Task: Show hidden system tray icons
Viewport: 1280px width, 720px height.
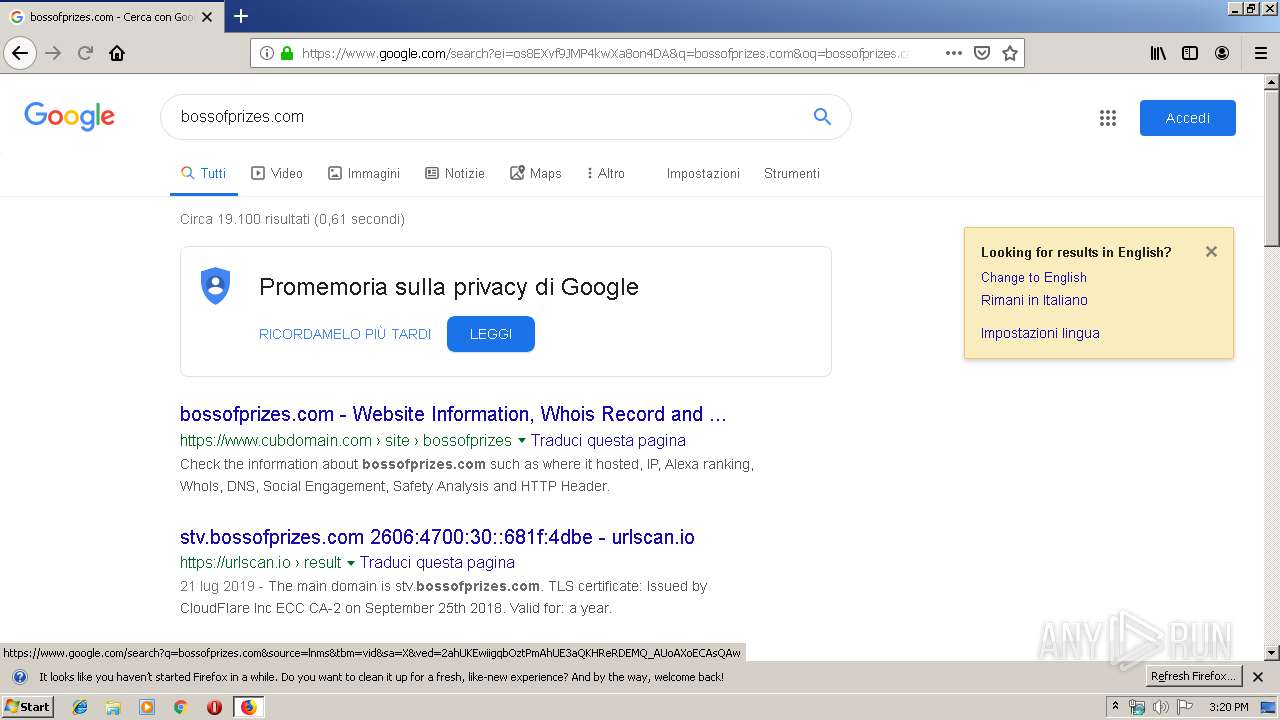Action: [x=1116, y=707]
